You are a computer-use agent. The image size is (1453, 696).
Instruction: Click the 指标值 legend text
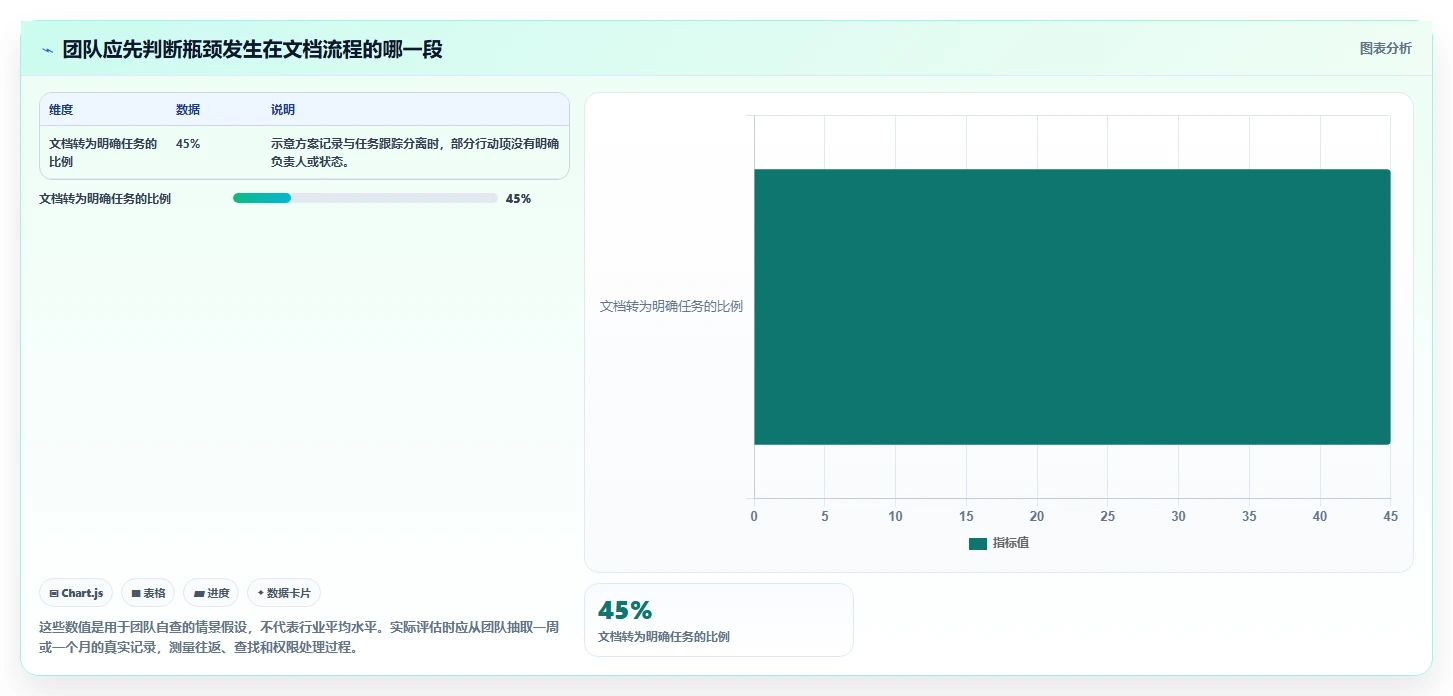1011,543
